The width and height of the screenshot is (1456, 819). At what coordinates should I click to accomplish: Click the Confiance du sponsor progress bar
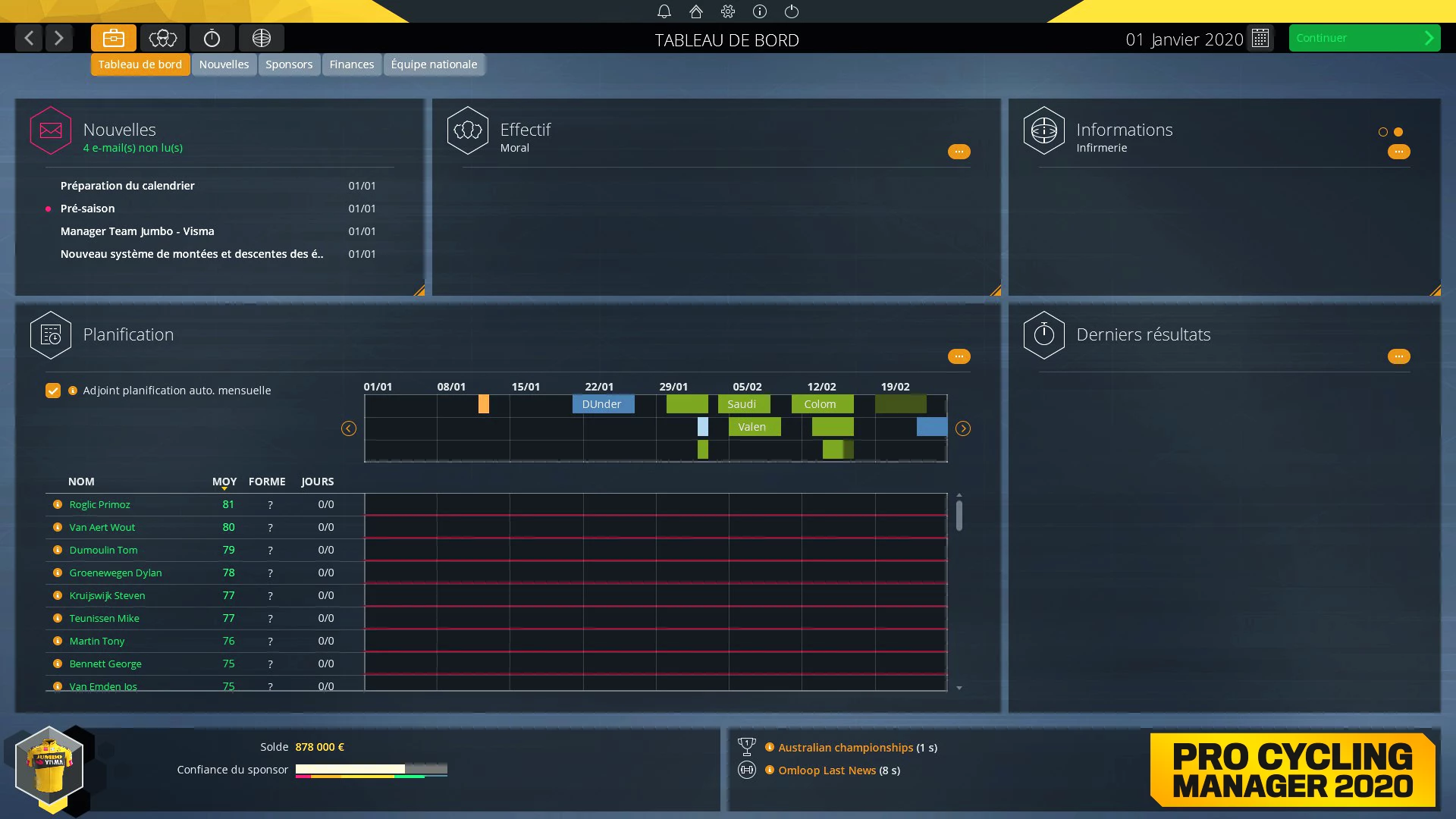[x=372, y=770]
